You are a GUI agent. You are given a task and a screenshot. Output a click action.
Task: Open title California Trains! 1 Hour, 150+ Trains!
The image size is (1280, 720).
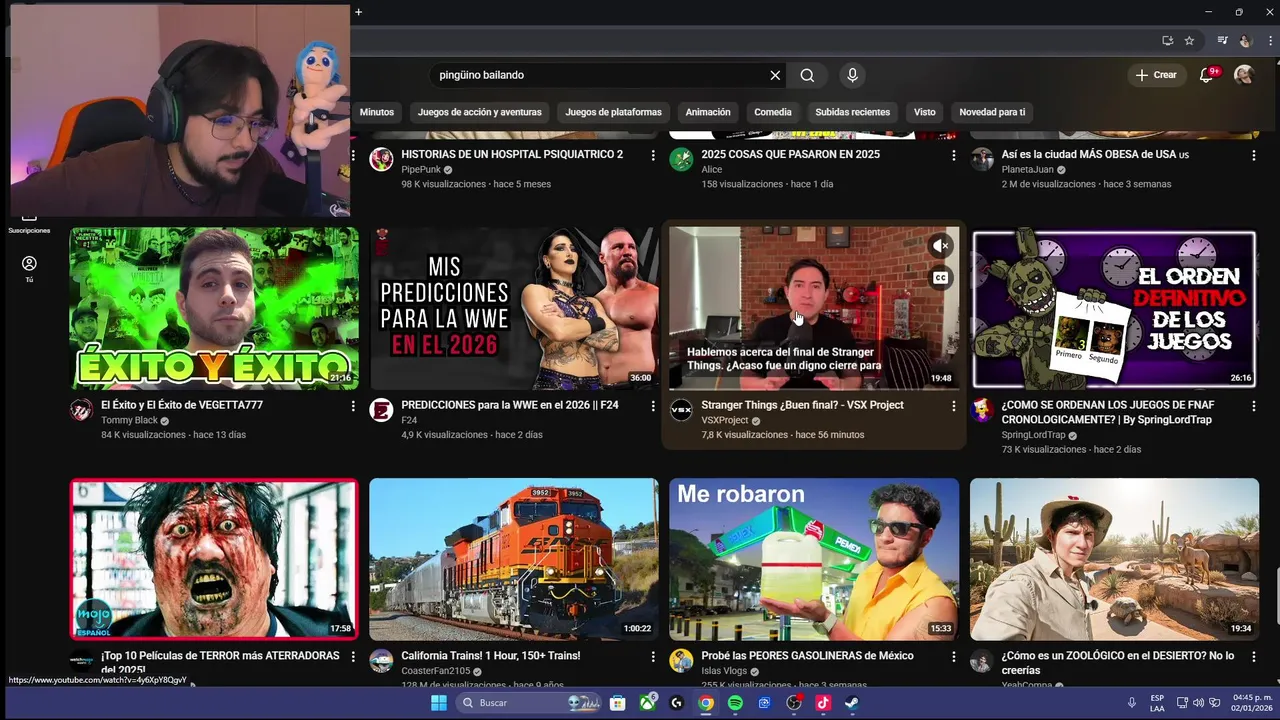tap(491, 656)
